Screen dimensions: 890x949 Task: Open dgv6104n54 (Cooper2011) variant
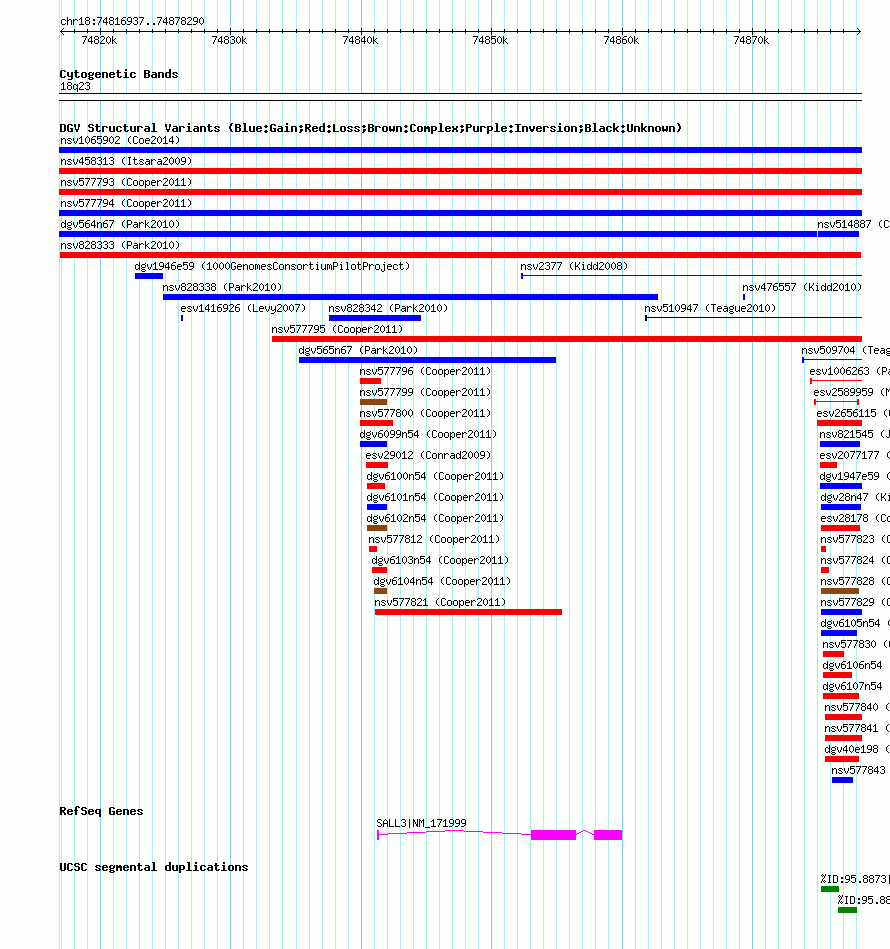tap(442, 581)
